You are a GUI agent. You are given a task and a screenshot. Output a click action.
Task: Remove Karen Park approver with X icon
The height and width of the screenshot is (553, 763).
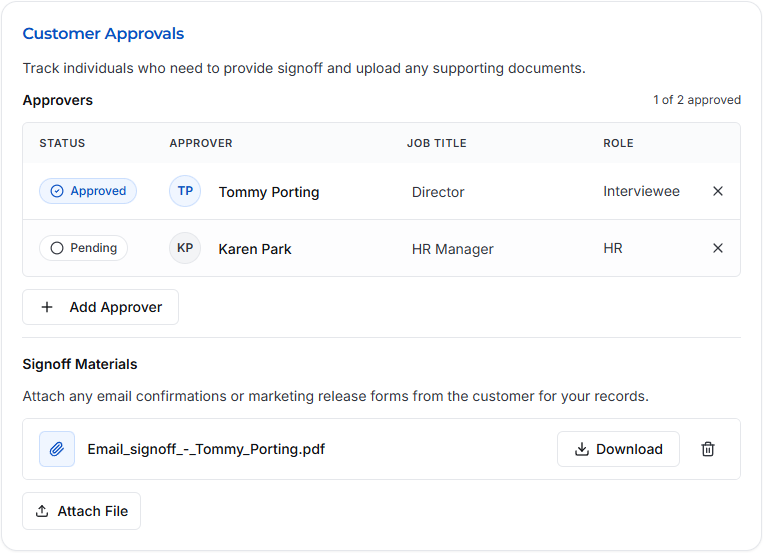(x=718, y=248)
